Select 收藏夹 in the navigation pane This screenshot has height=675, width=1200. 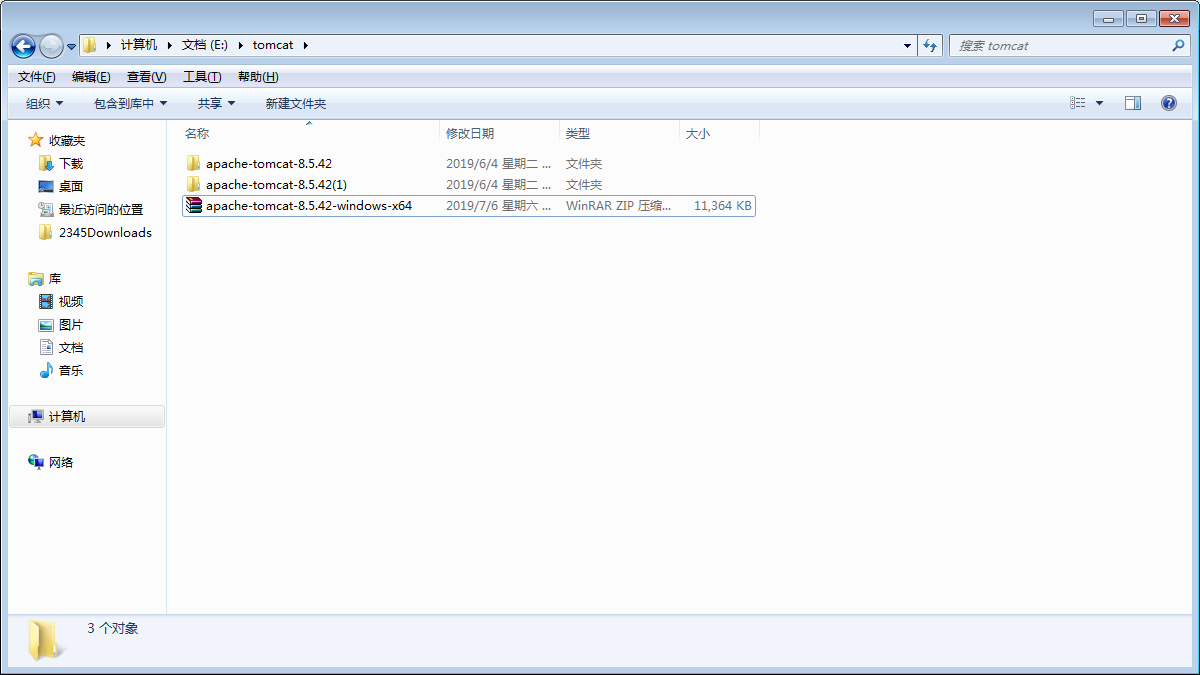tap(67, 140)
